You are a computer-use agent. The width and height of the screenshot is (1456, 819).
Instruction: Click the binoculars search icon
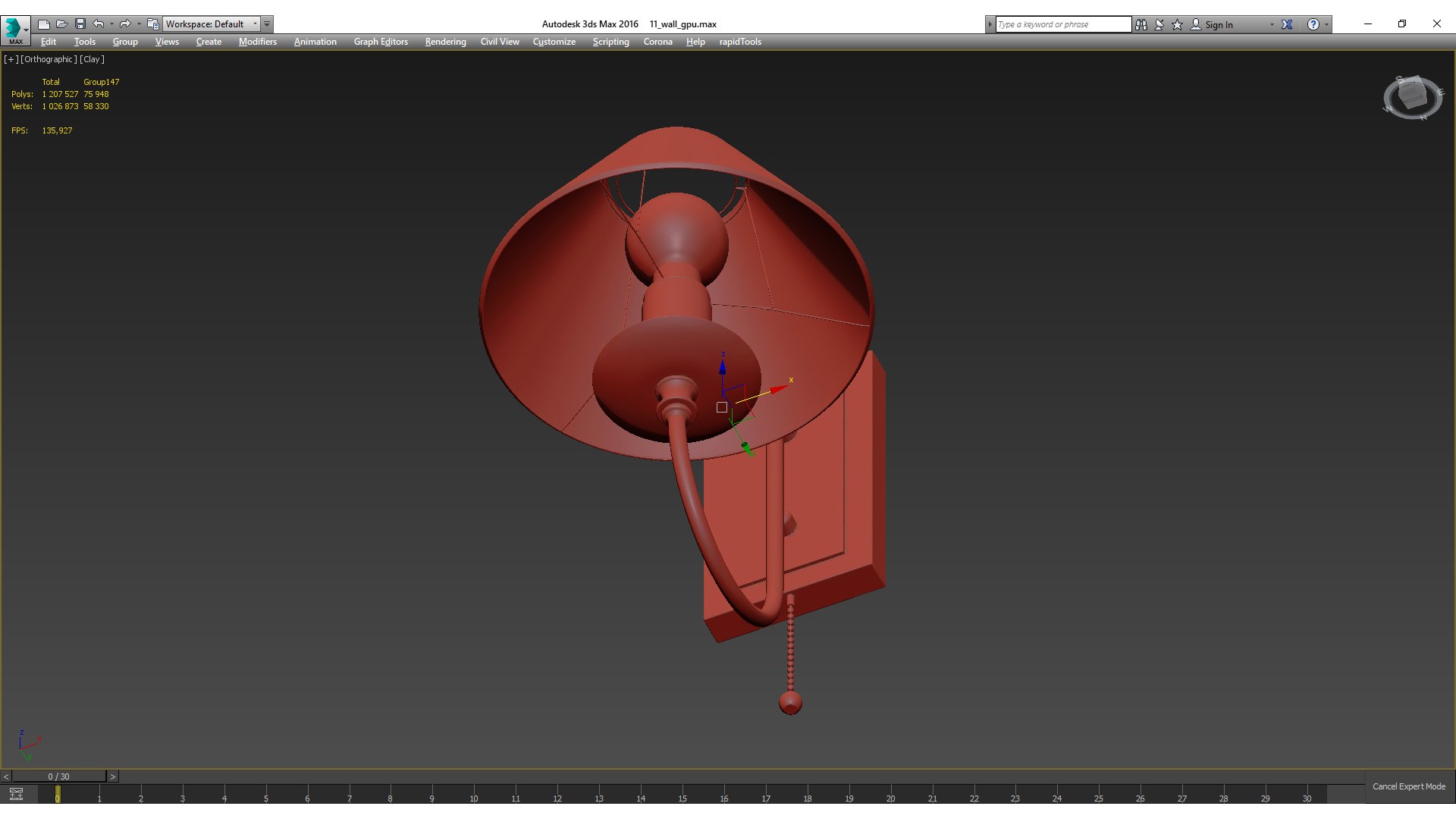point(1141,24)
